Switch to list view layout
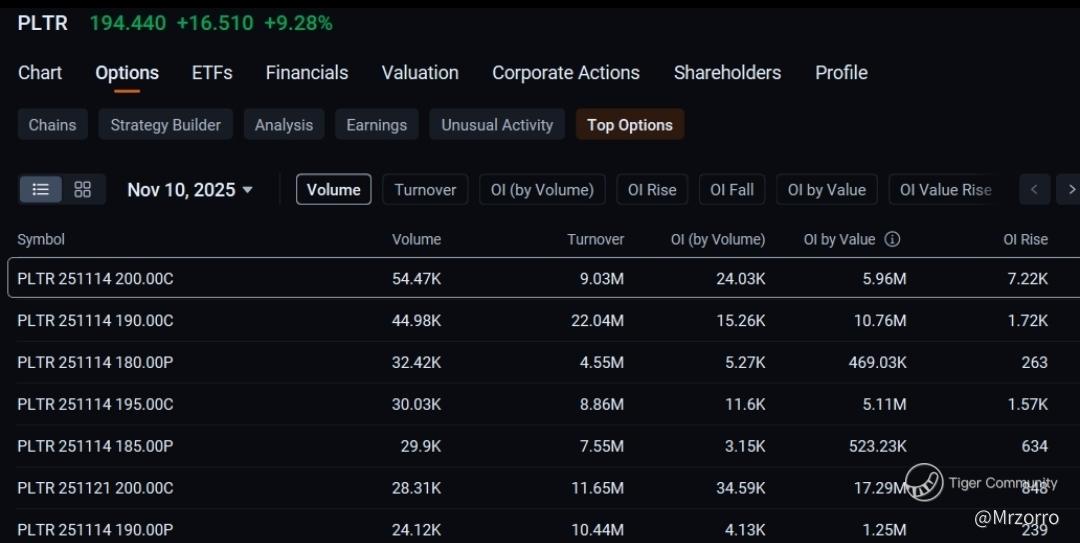Viewport: 1080px width, 543px height. click(x=41, y=189)
